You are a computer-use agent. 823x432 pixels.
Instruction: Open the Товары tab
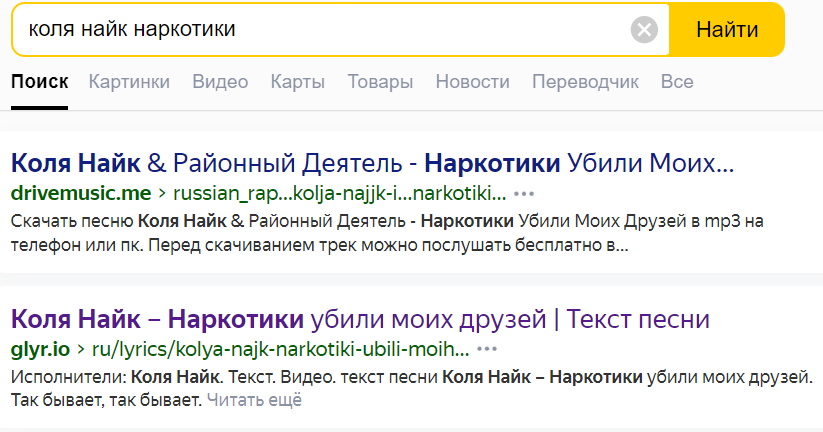[380, 82]
